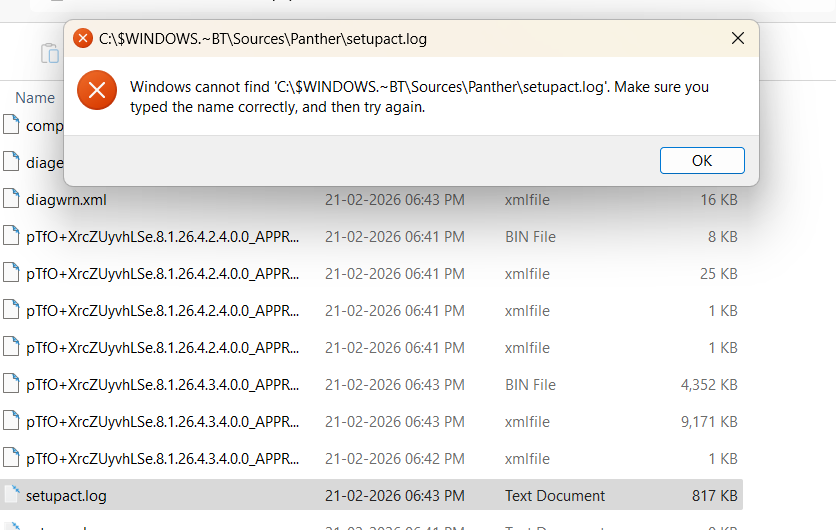
Task: Select the 'diagwrn.xml' file name
Action: click(66, 200)
